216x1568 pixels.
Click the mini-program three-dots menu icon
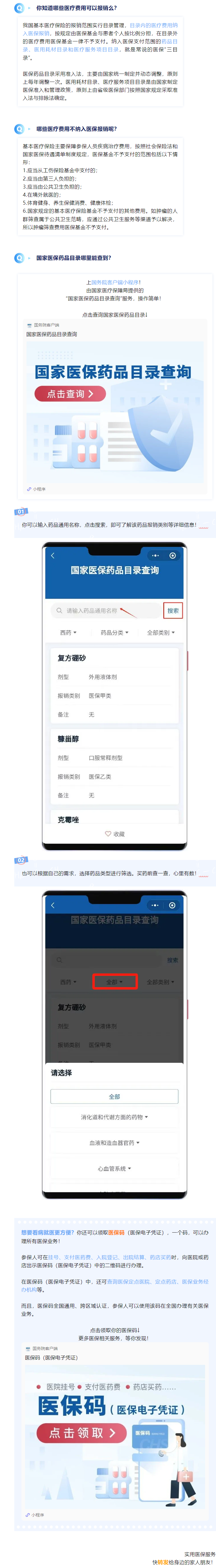(x=155, y=555)
